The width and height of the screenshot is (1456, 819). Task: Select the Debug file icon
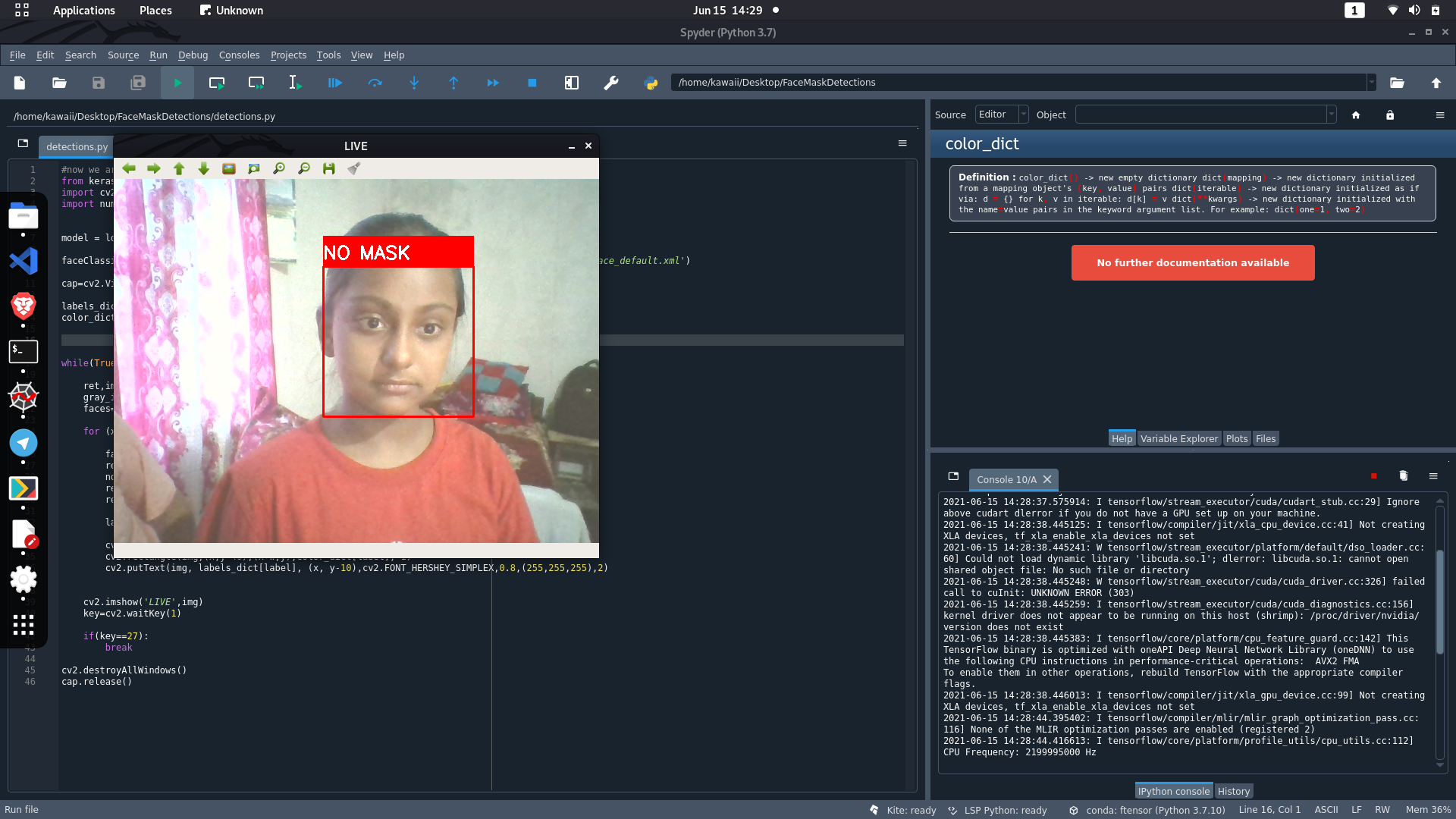[x=334, y=83]
